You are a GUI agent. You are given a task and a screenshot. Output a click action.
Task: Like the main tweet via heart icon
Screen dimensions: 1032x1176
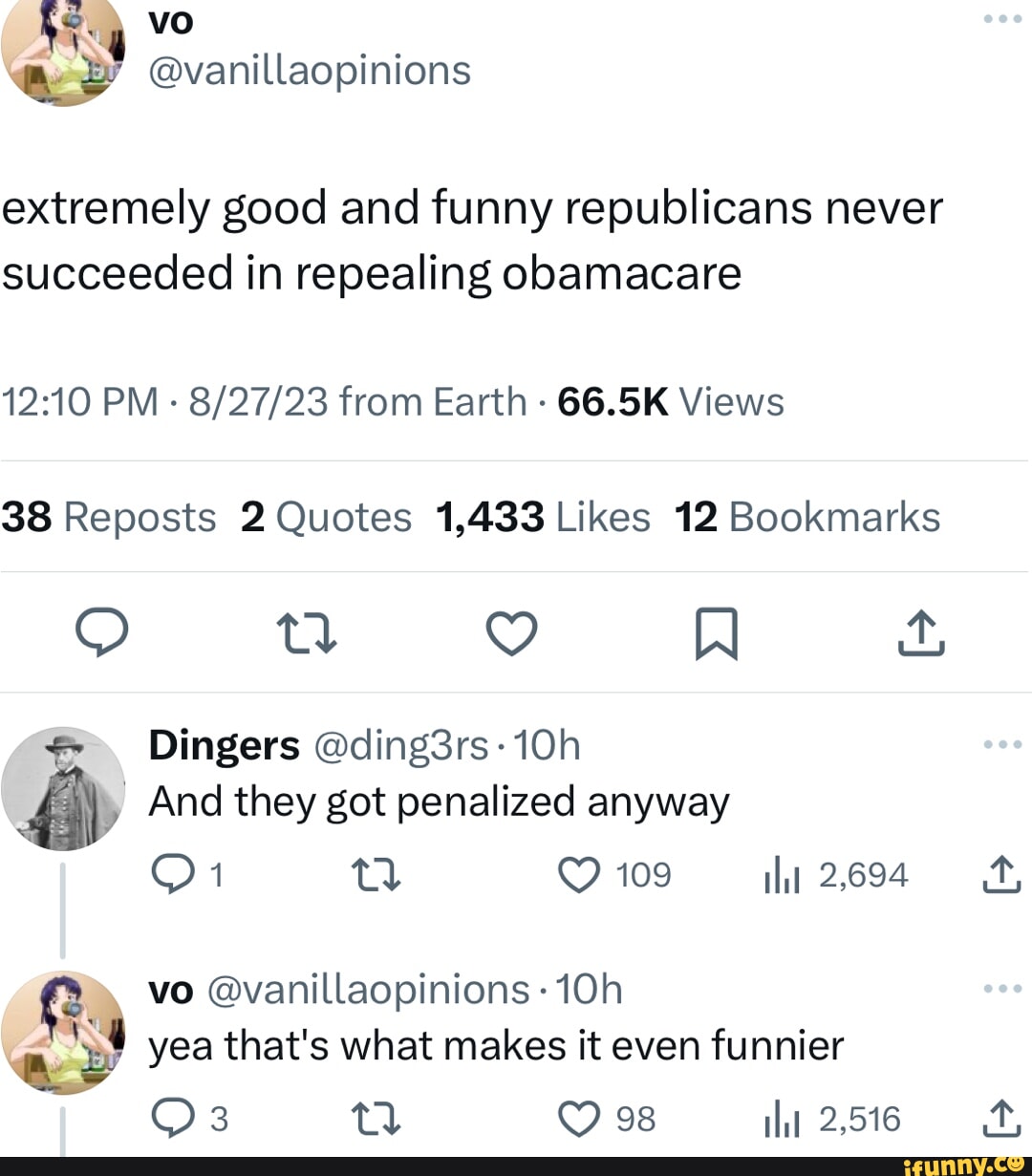511,632
